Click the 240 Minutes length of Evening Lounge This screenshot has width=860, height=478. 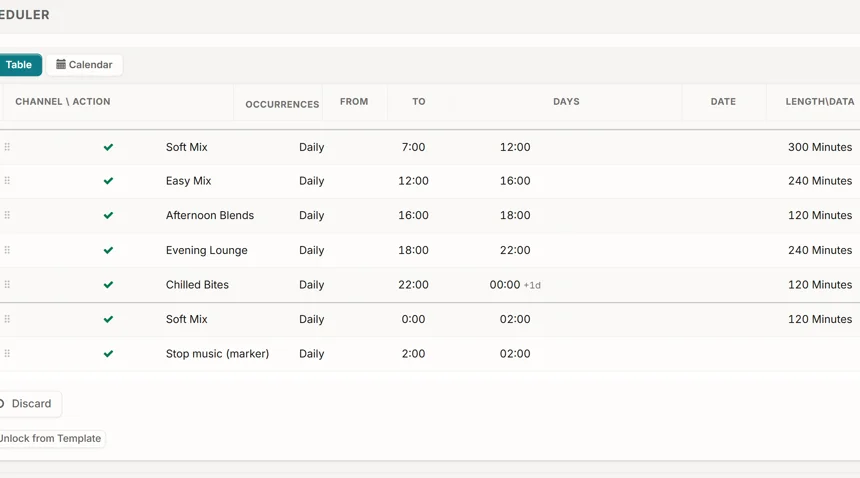(x=820, y=250)
